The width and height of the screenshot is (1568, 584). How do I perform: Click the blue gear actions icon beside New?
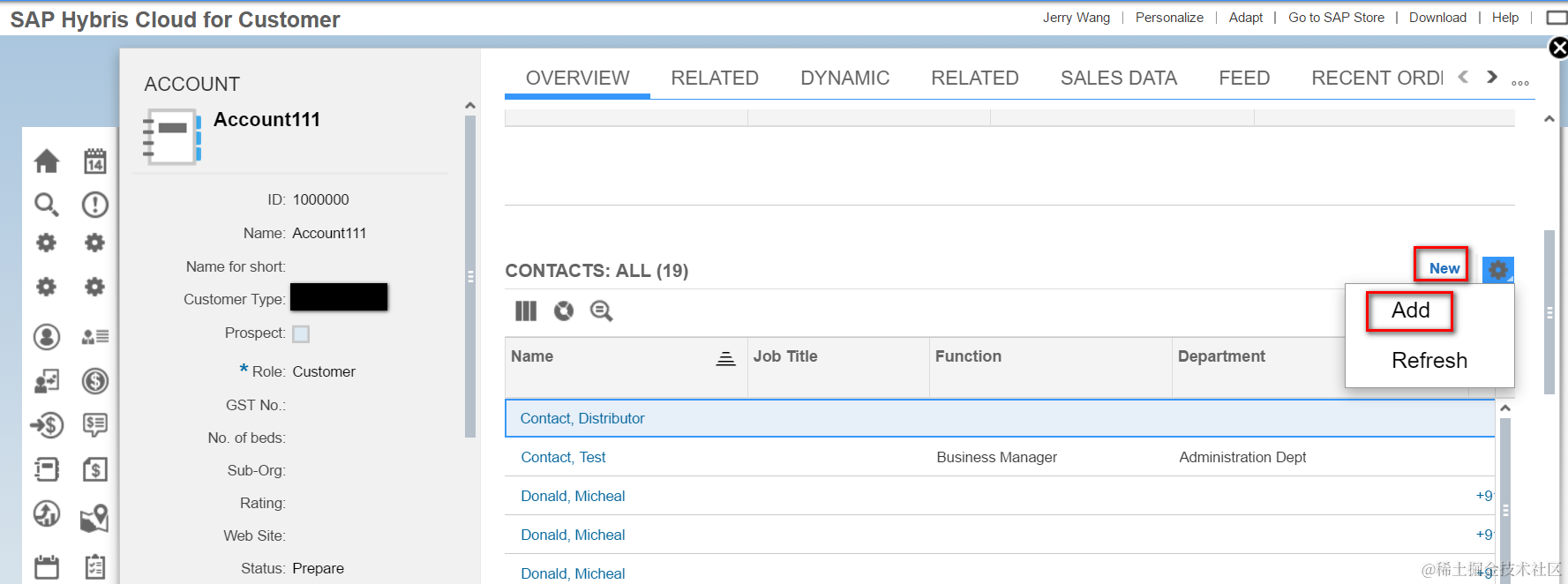point(1498,269)
